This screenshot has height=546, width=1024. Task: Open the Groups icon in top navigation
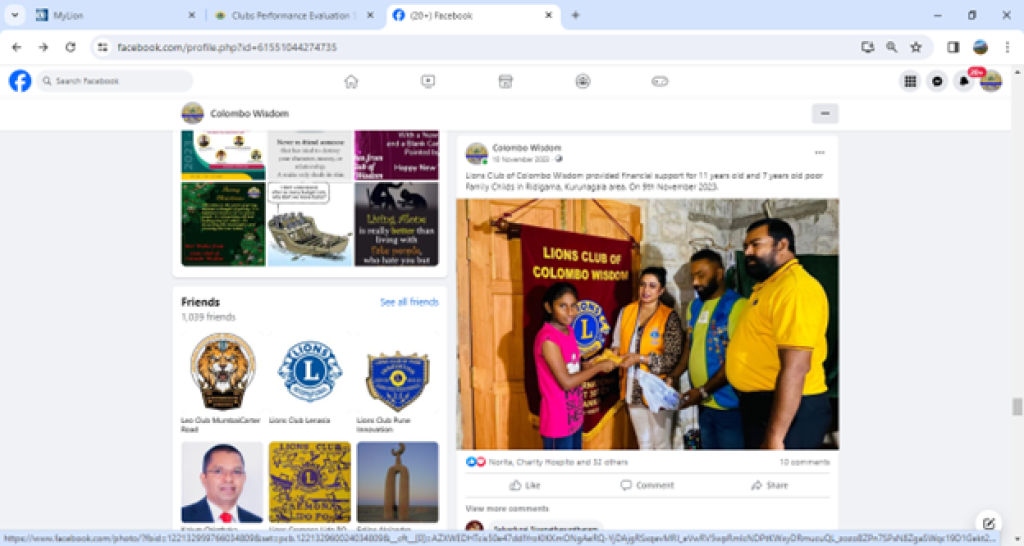[x=583, y=81]
